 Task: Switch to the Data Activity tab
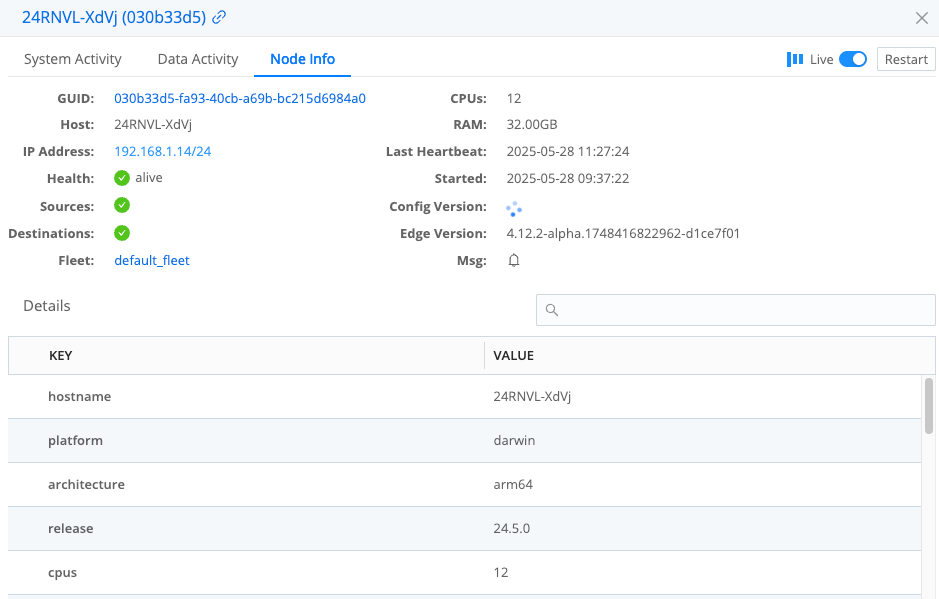tap(197, 59)
